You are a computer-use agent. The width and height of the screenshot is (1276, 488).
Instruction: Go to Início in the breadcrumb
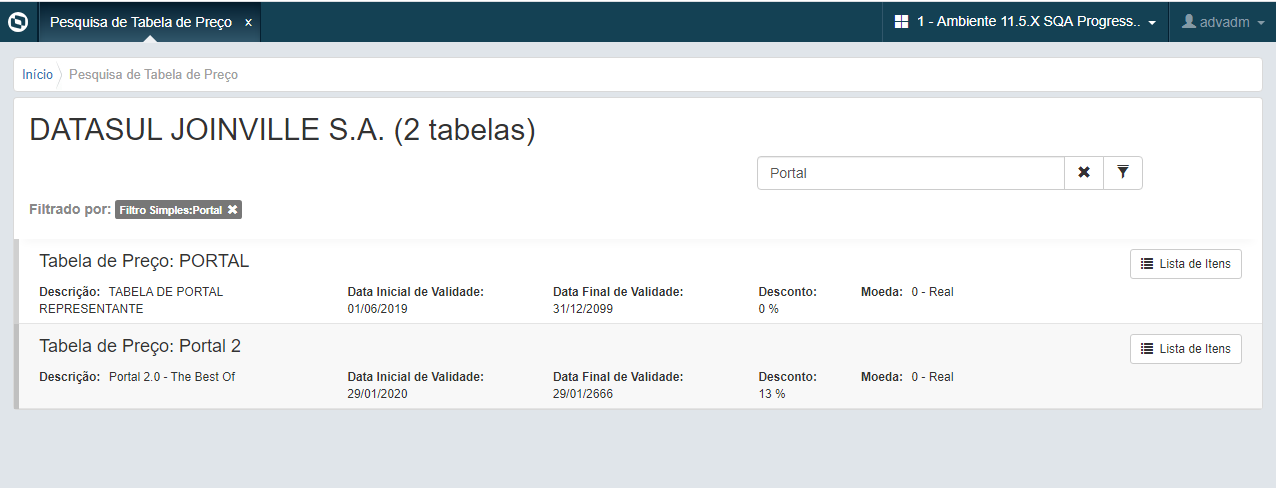point(37,75)
